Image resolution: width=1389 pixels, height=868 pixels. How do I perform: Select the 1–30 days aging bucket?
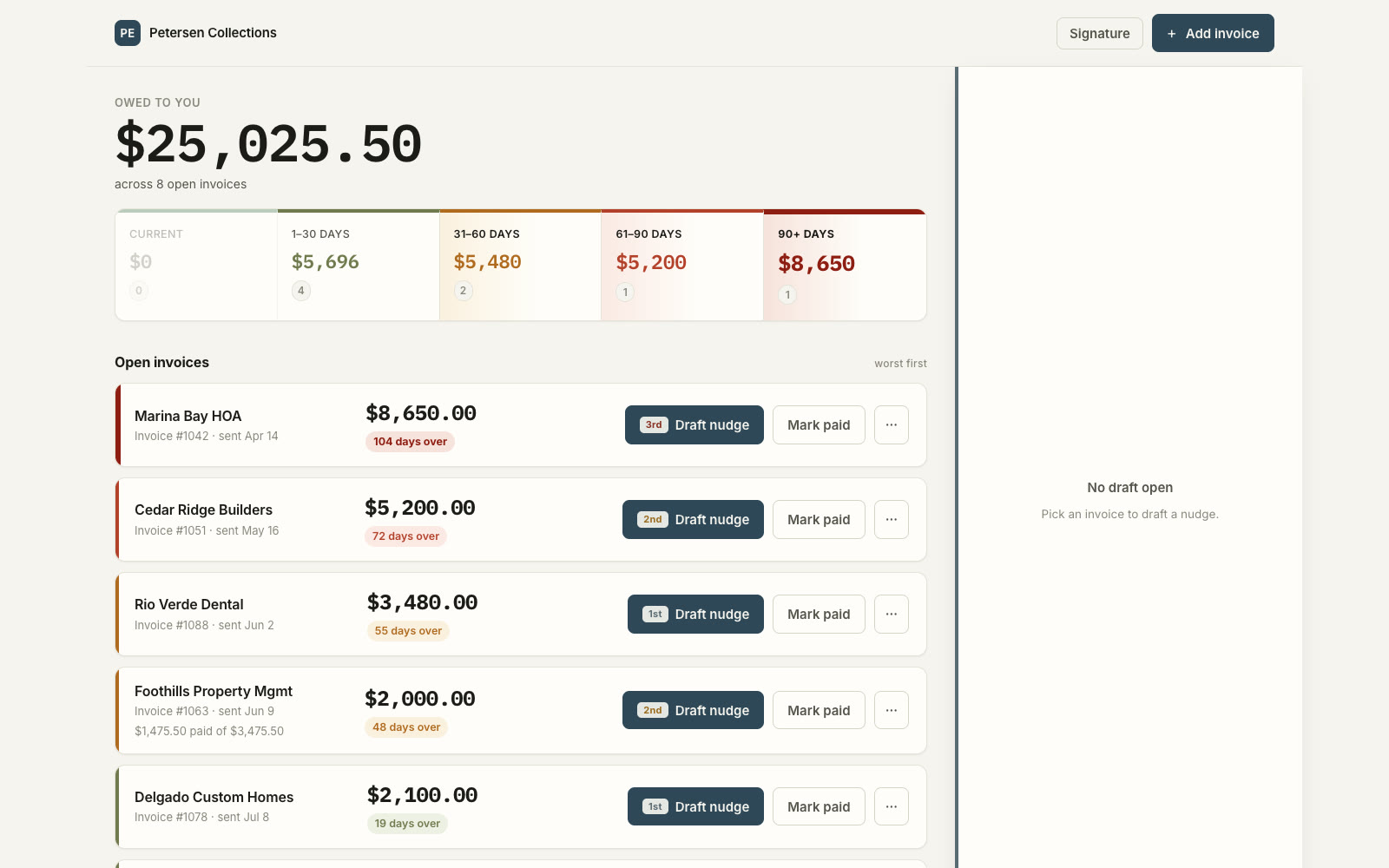click(x=359, y=265)
